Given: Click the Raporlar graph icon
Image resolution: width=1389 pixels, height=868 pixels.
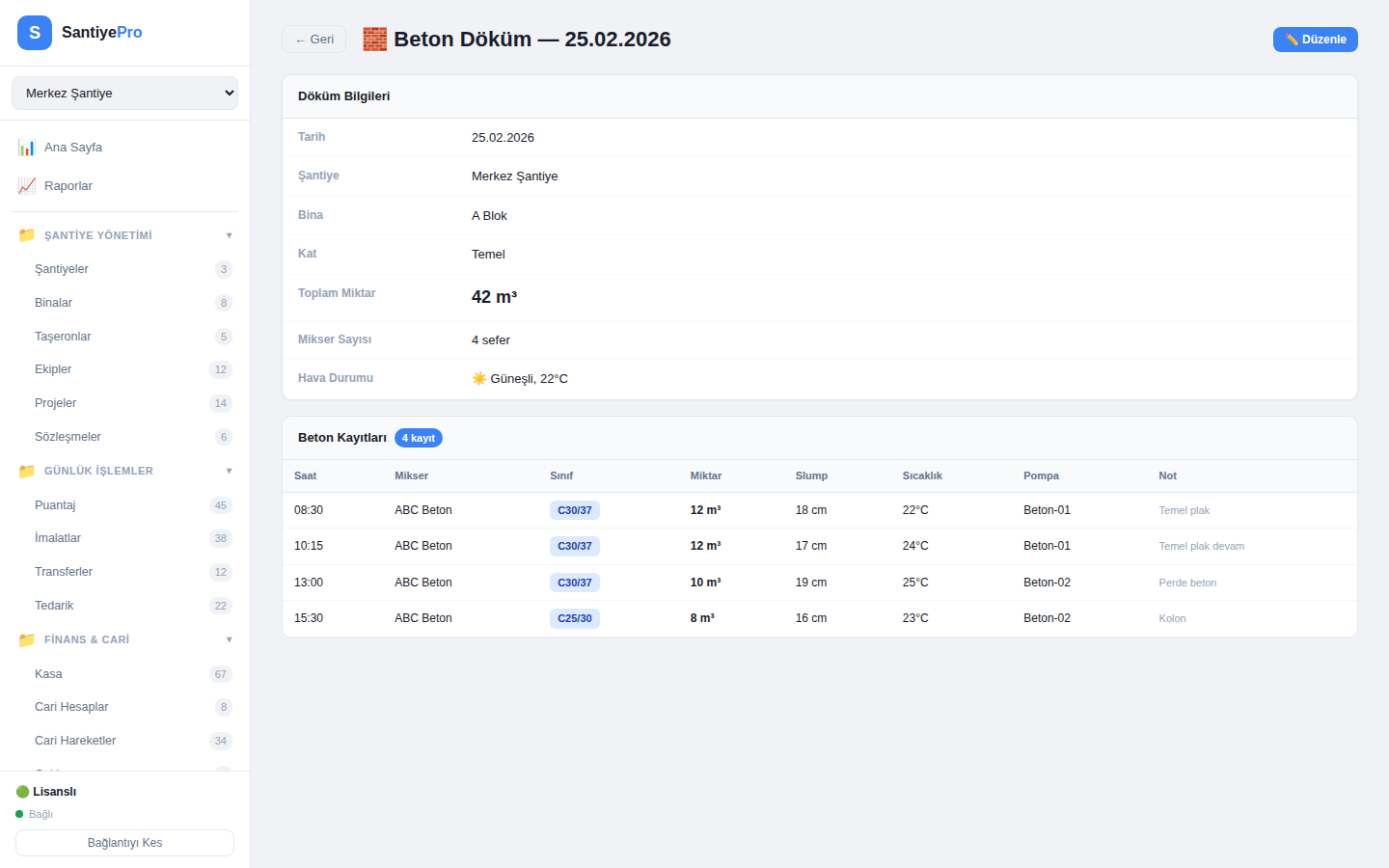Looking at the screenshot, I should 27,186.
